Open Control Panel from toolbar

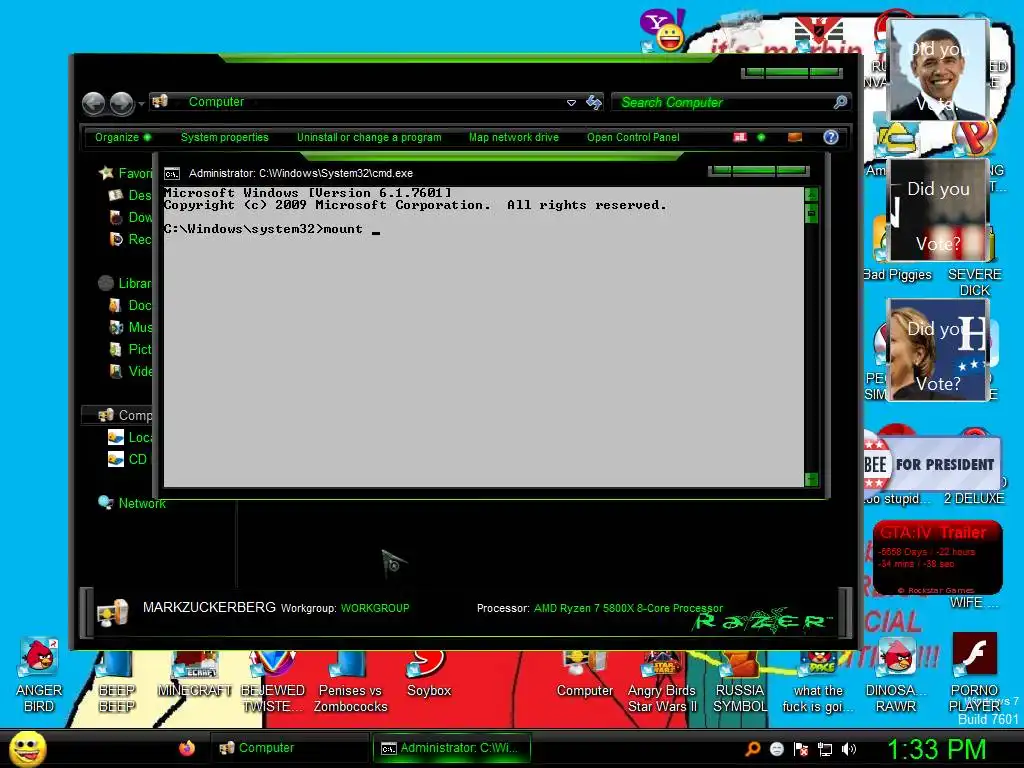[x=633, y=137]
